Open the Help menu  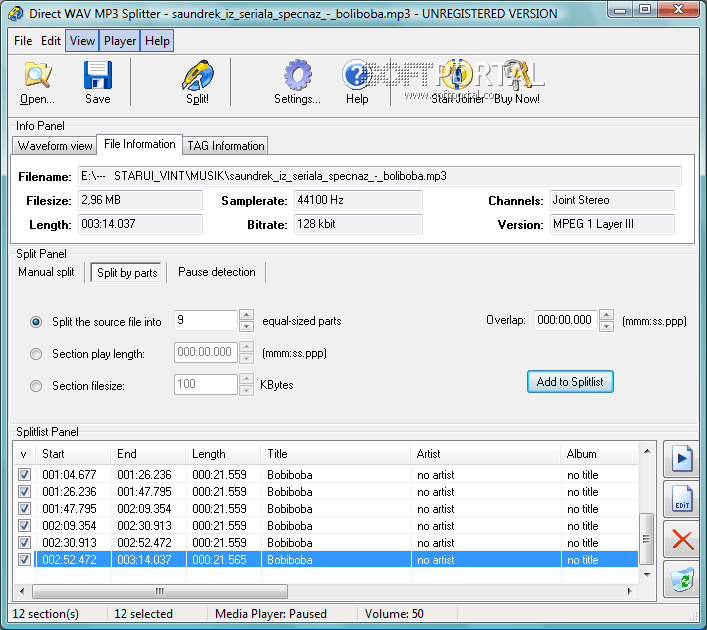pyautogui.click(x=157, y=41)
